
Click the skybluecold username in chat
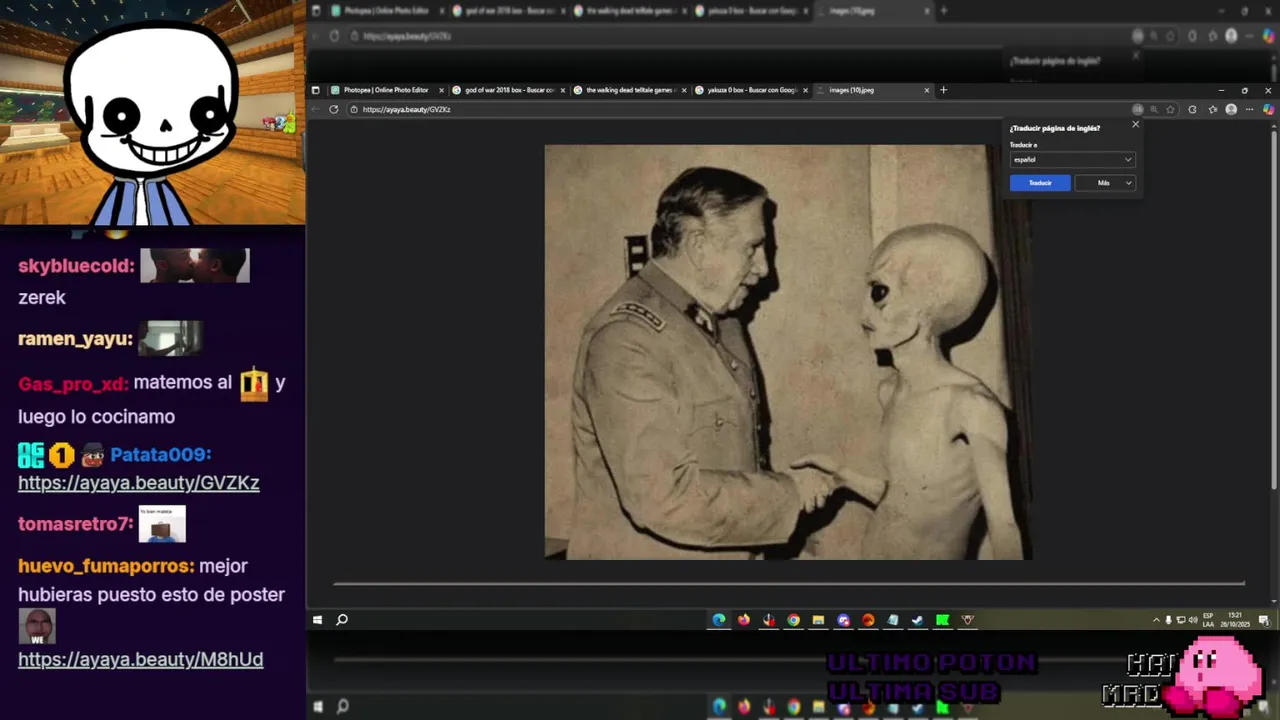(76, 267)
